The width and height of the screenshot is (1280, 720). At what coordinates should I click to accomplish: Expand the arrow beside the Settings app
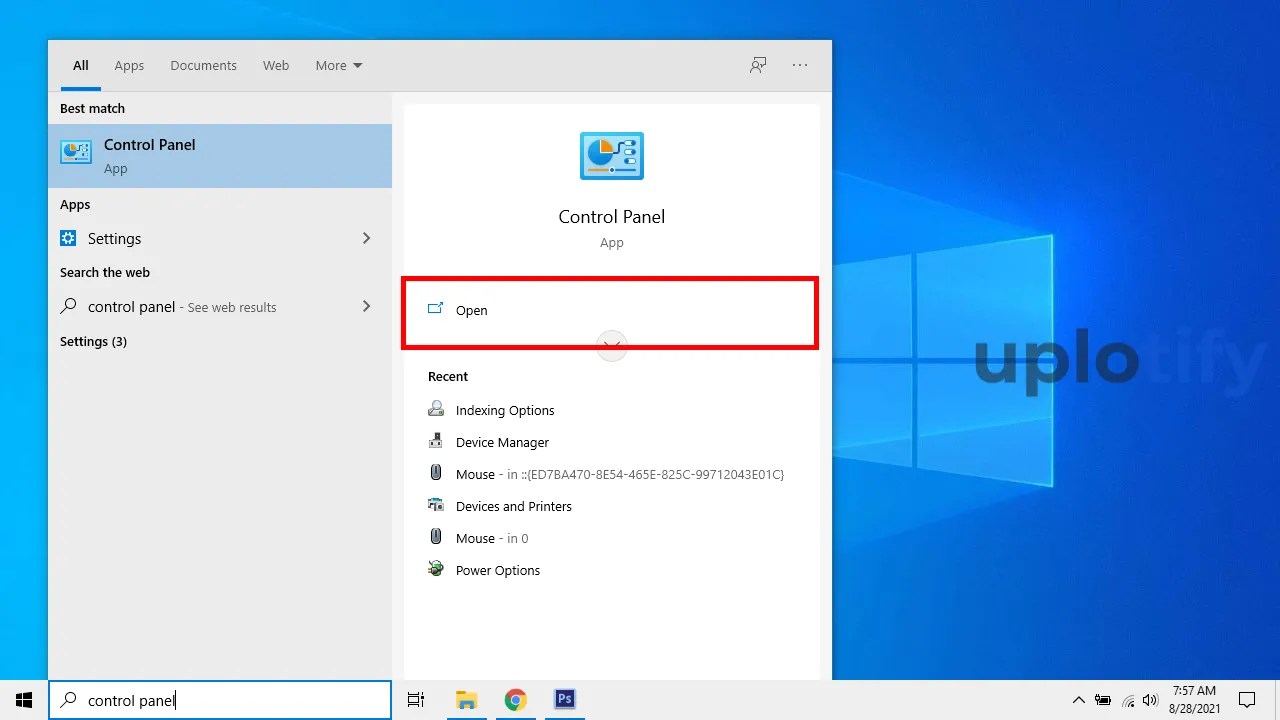(366, 238)
